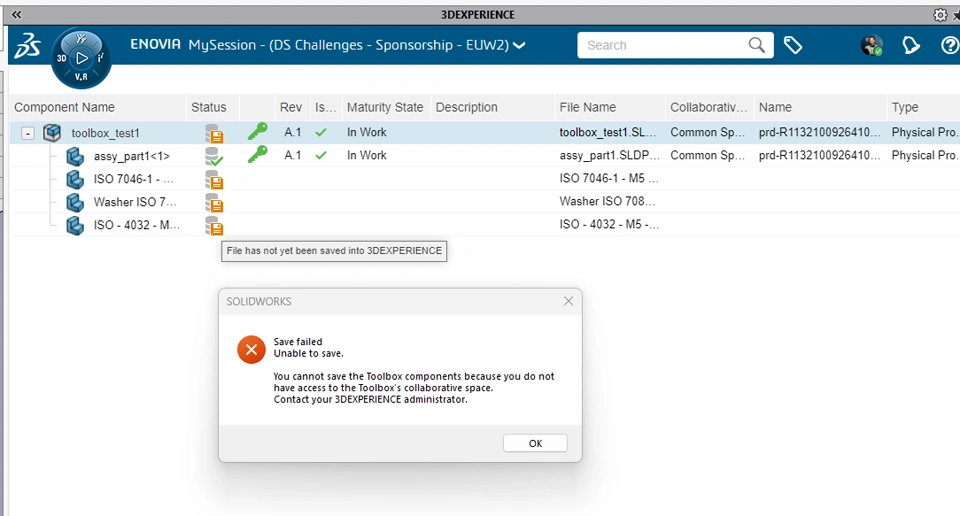The width and height of the screenshot is (960, 516).
Task: Click file name ISO - 4032 - M5 -...
Action: pos(609,225)
